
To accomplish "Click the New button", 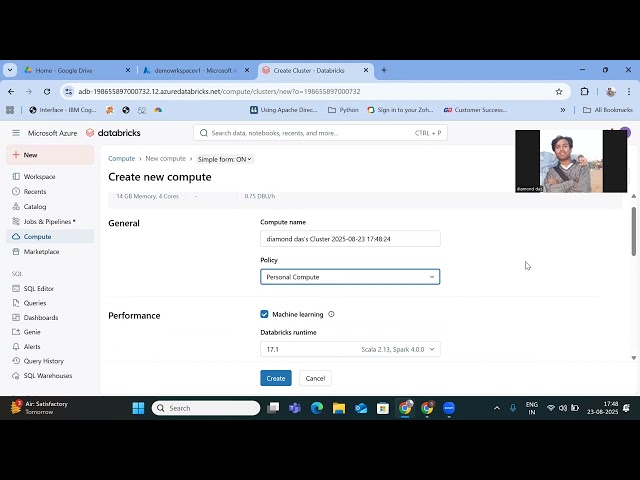I will pyautogui.click(x=50, y=155).
